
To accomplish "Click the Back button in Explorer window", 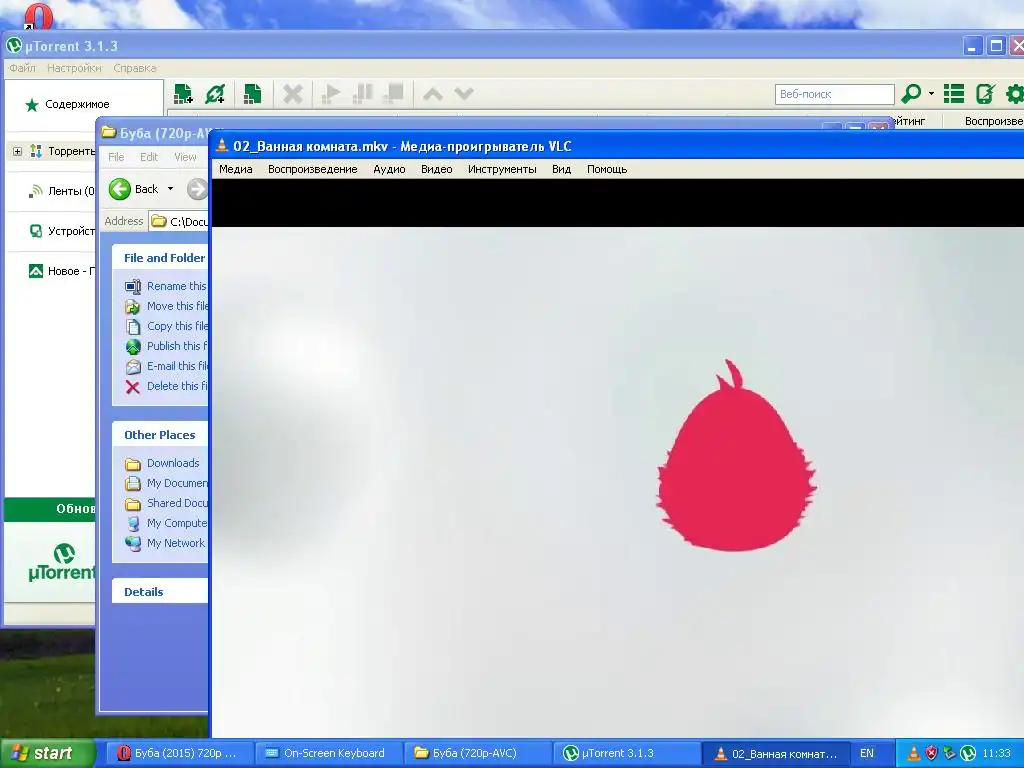I will tap(133, 189).
